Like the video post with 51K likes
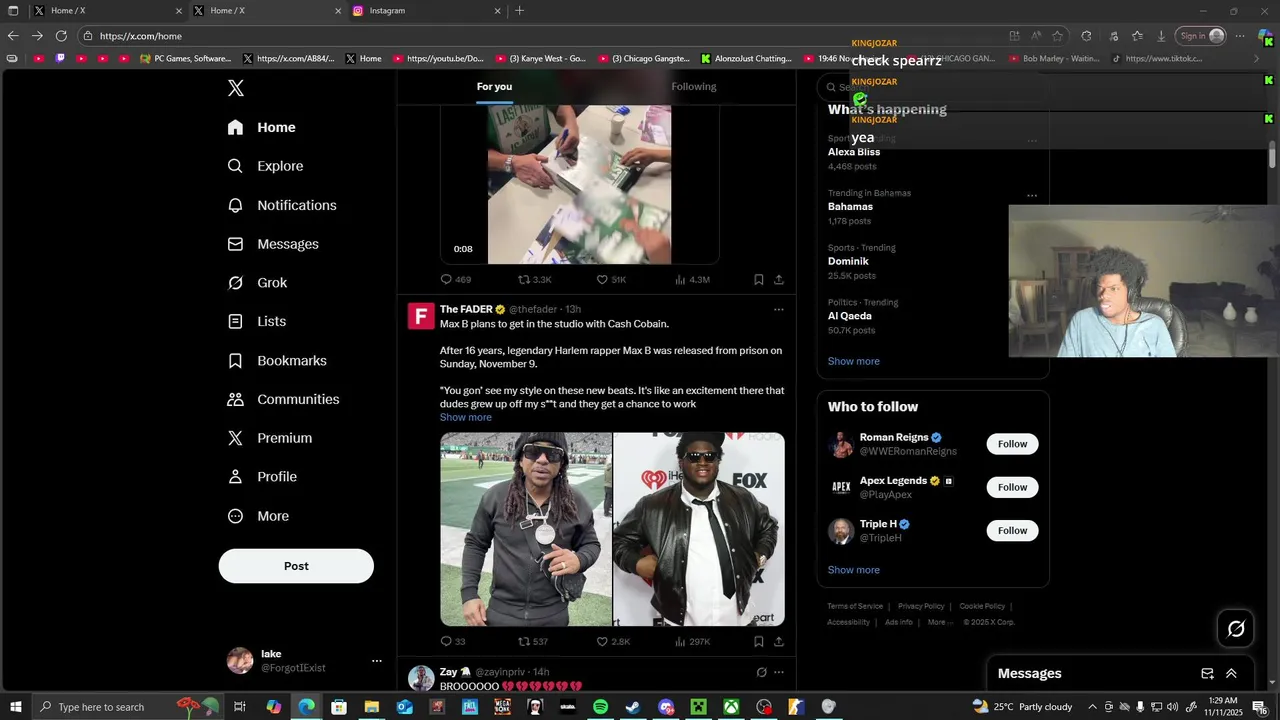 coord(611,280)
